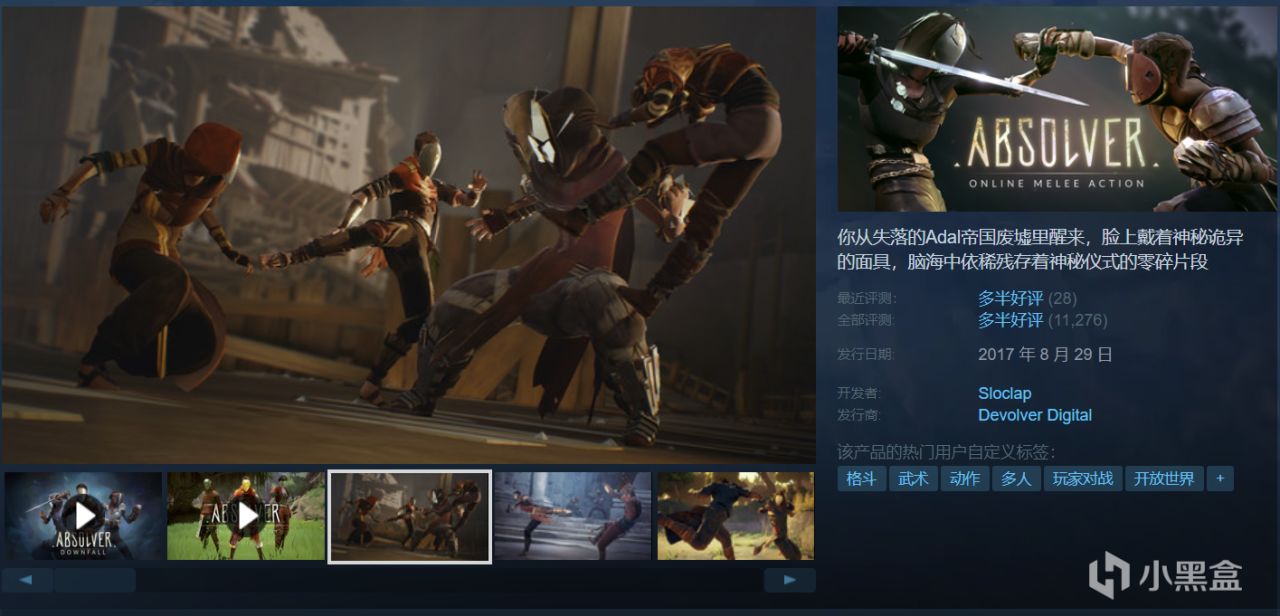Select the 多人 tag
1280x616 pixels.
click(x=1016, y=478)
